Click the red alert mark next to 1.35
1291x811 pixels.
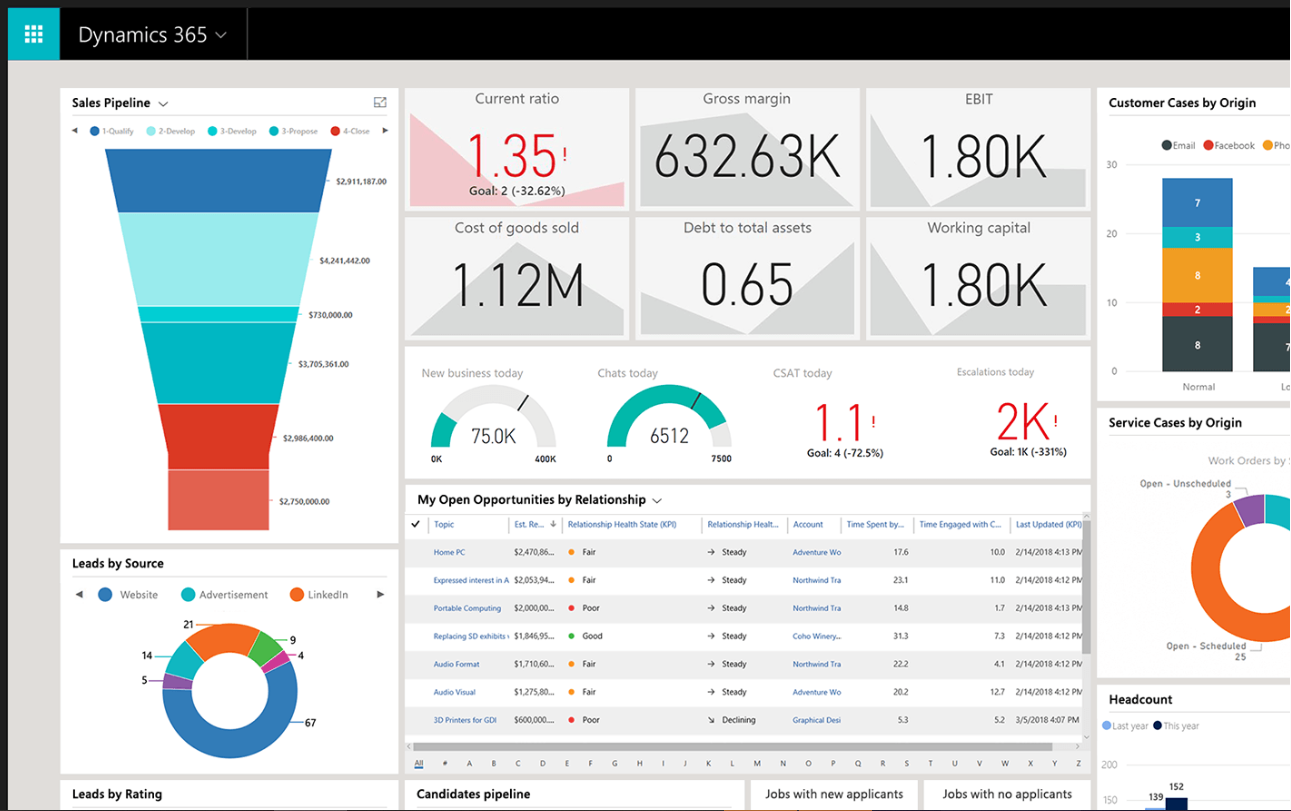coord(565,155)
